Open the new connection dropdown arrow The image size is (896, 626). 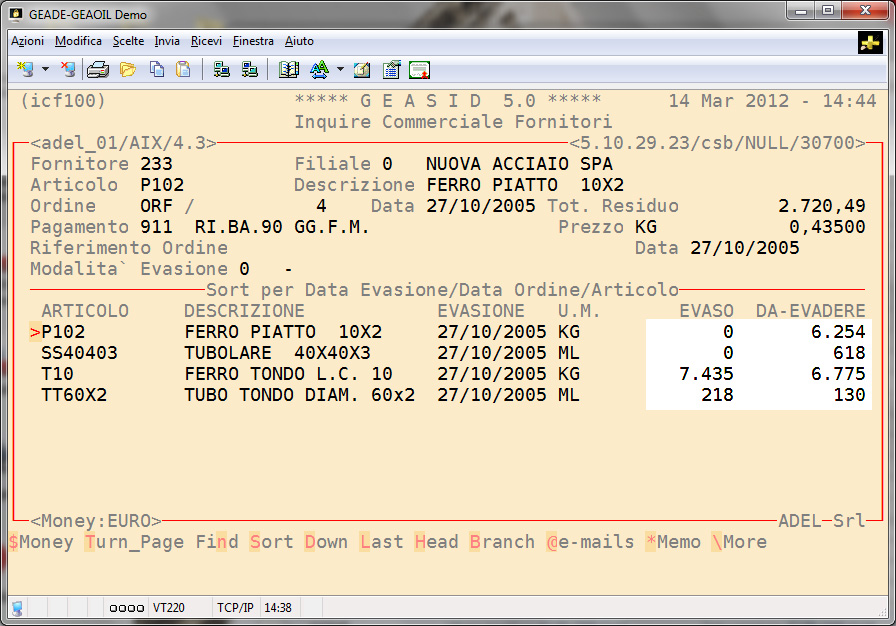pos(45,70)
